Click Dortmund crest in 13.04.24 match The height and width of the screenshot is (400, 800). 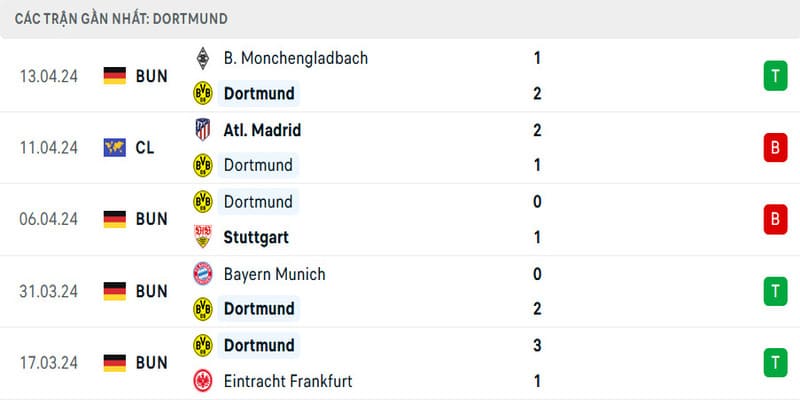[203, 94]
